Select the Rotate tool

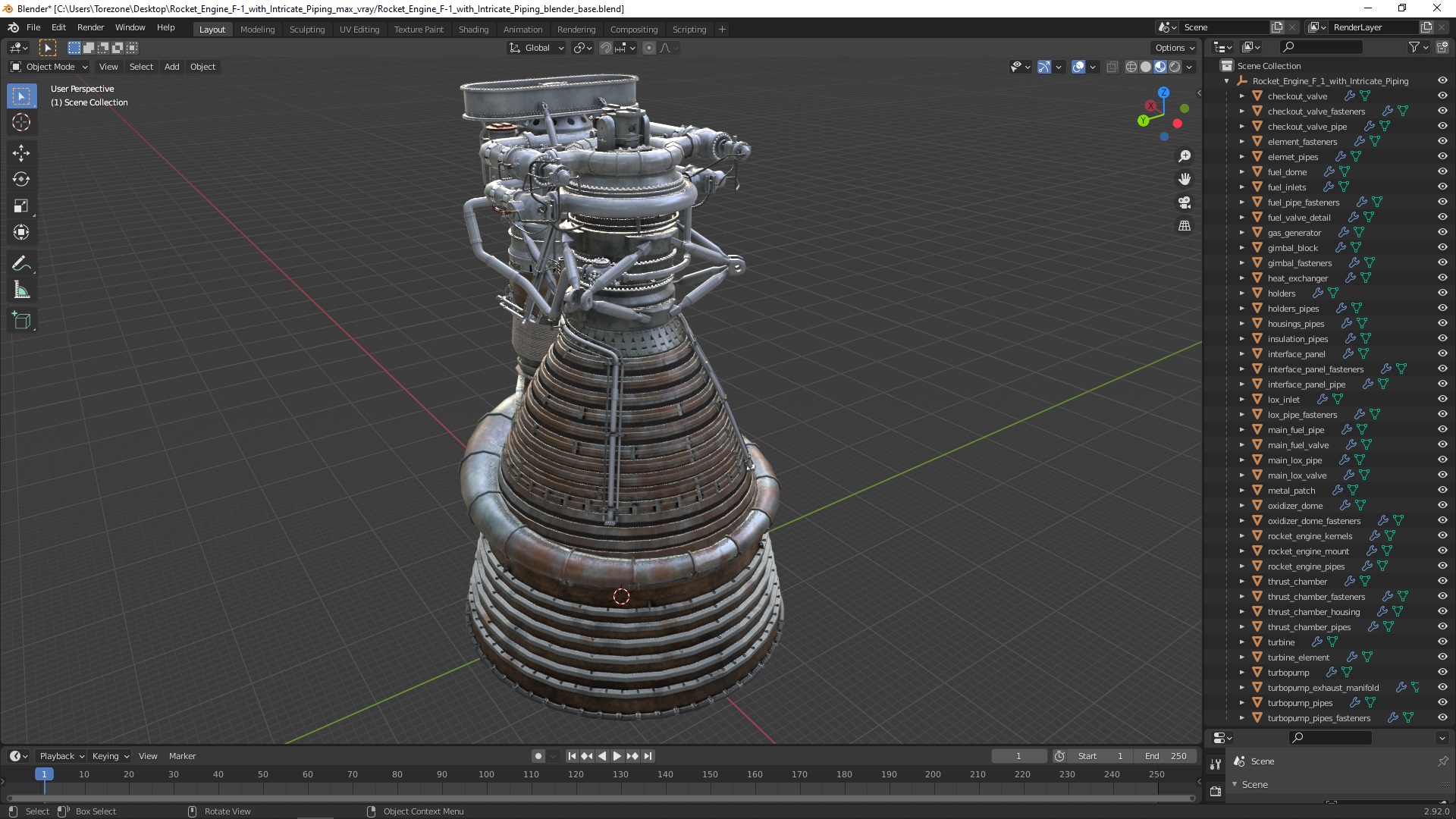(21, 179)
